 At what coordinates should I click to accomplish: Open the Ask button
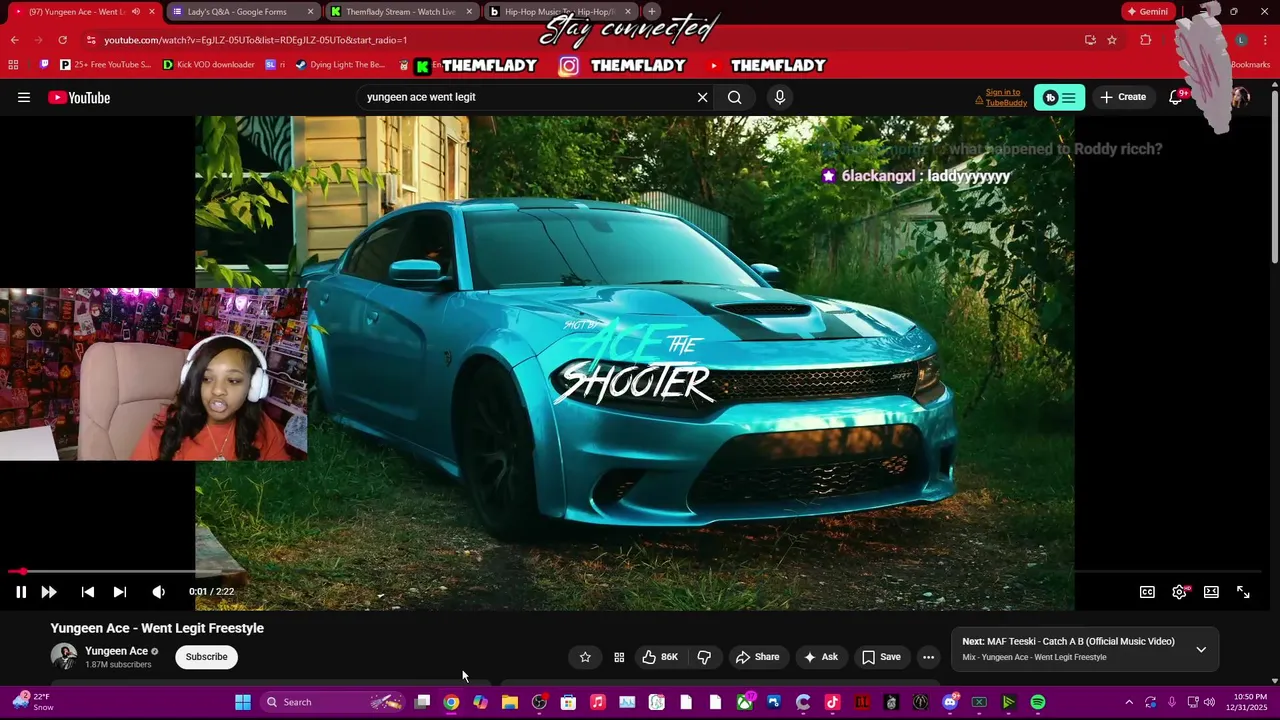pos(820,657)
